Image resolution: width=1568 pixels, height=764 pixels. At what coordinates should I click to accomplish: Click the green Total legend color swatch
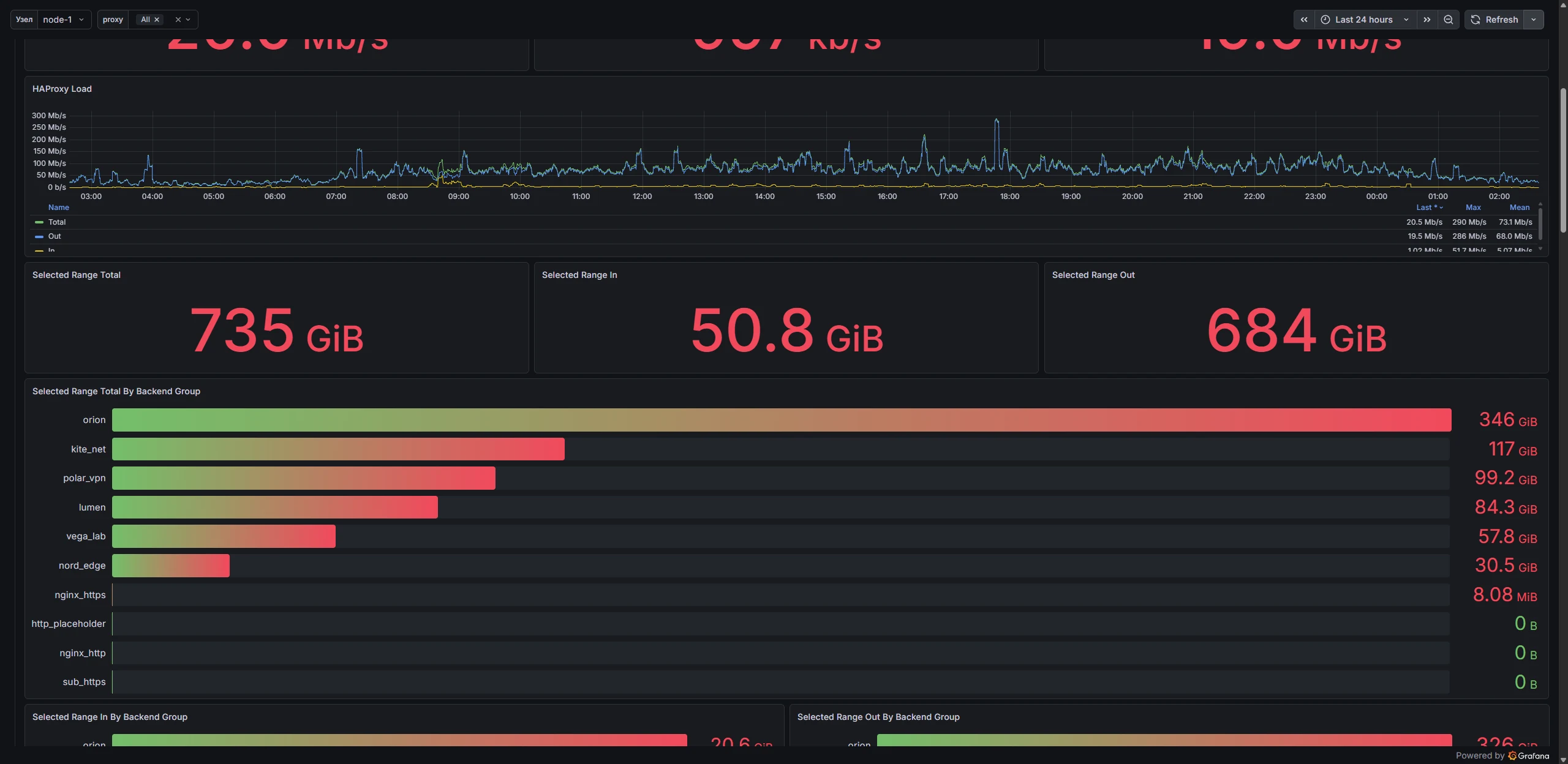click(x=39, y=222)
